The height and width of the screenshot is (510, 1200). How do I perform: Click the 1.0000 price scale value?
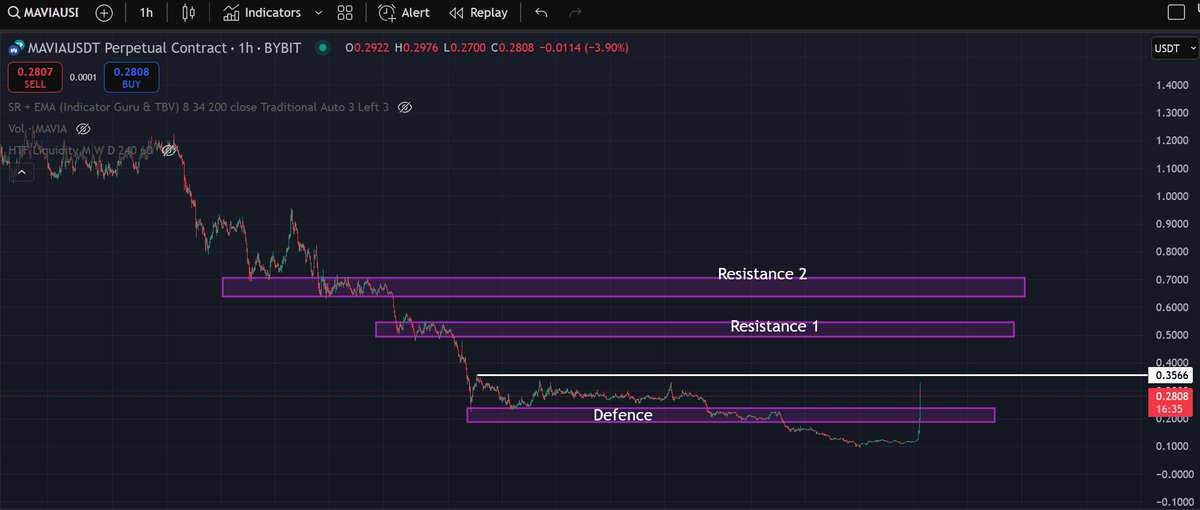pos(1172,196)
